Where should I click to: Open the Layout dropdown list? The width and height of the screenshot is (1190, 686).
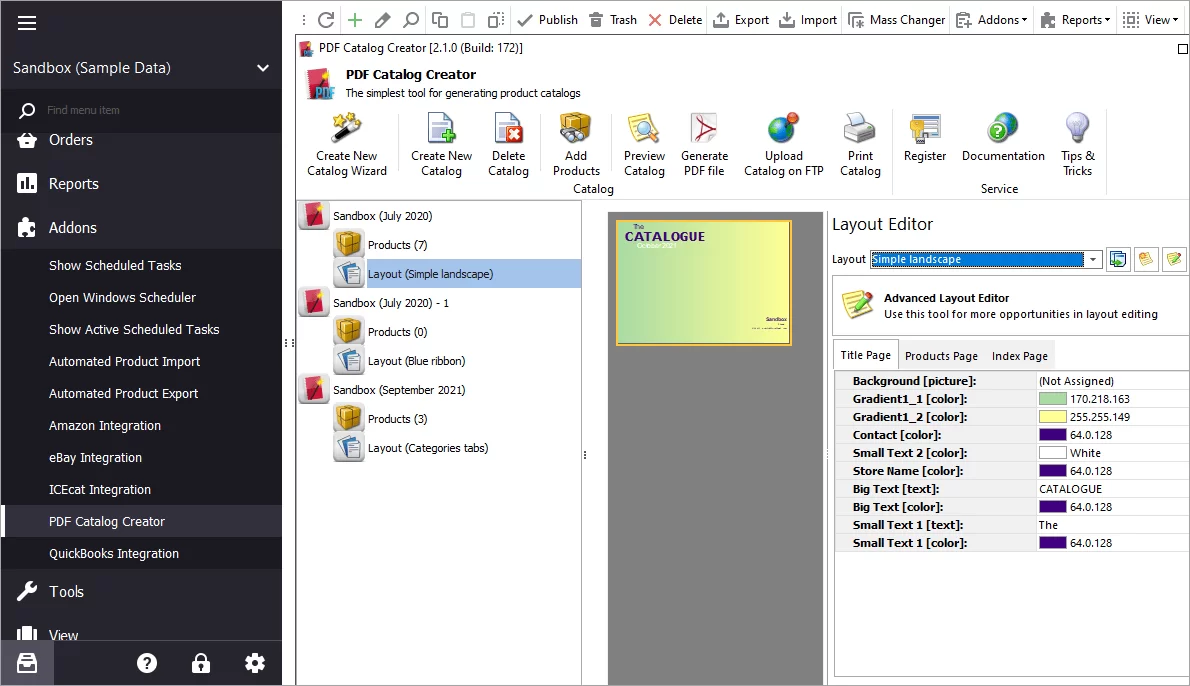click(1093, 260)
